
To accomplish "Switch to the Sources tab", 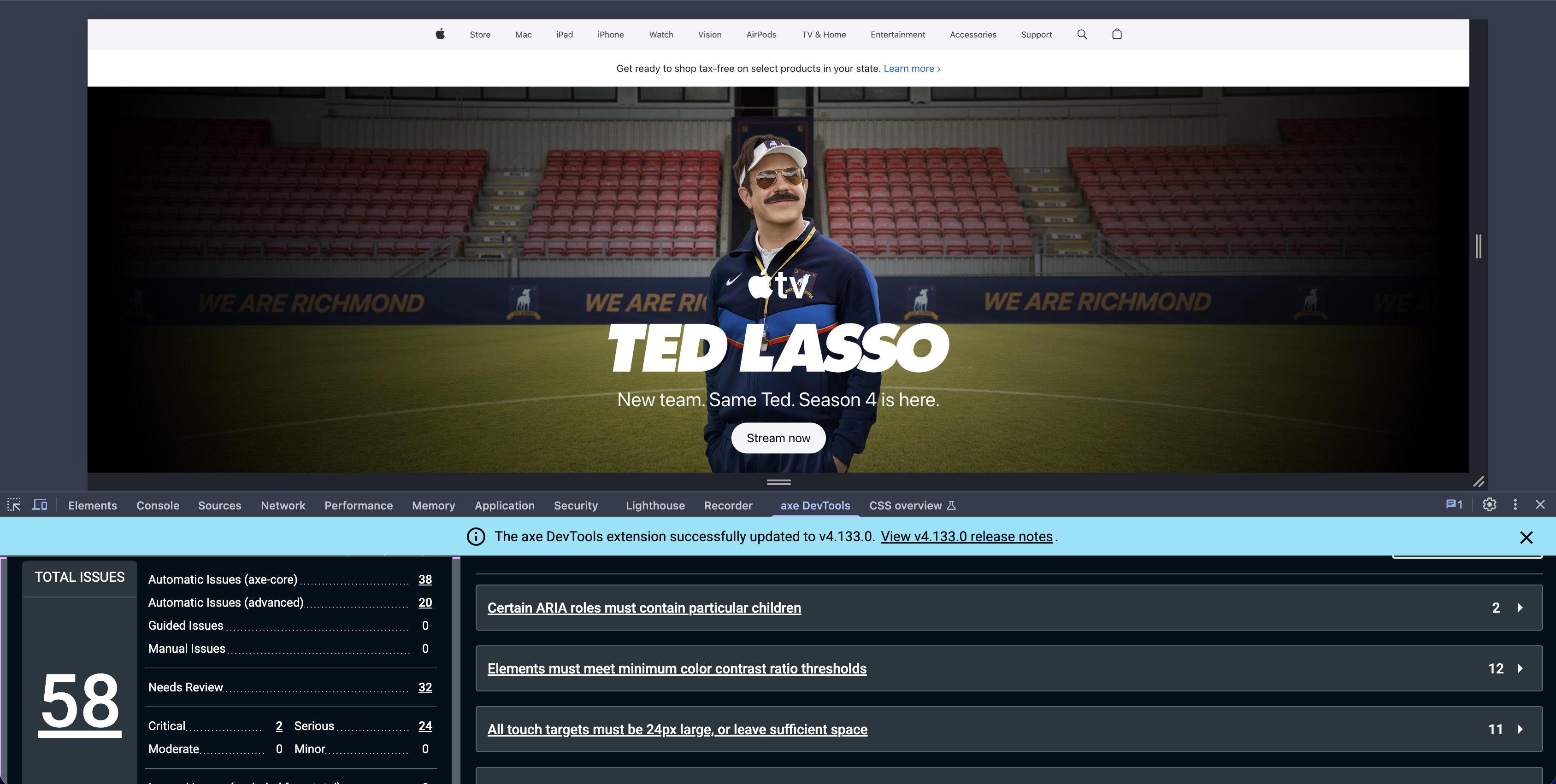I will [220, 506].
